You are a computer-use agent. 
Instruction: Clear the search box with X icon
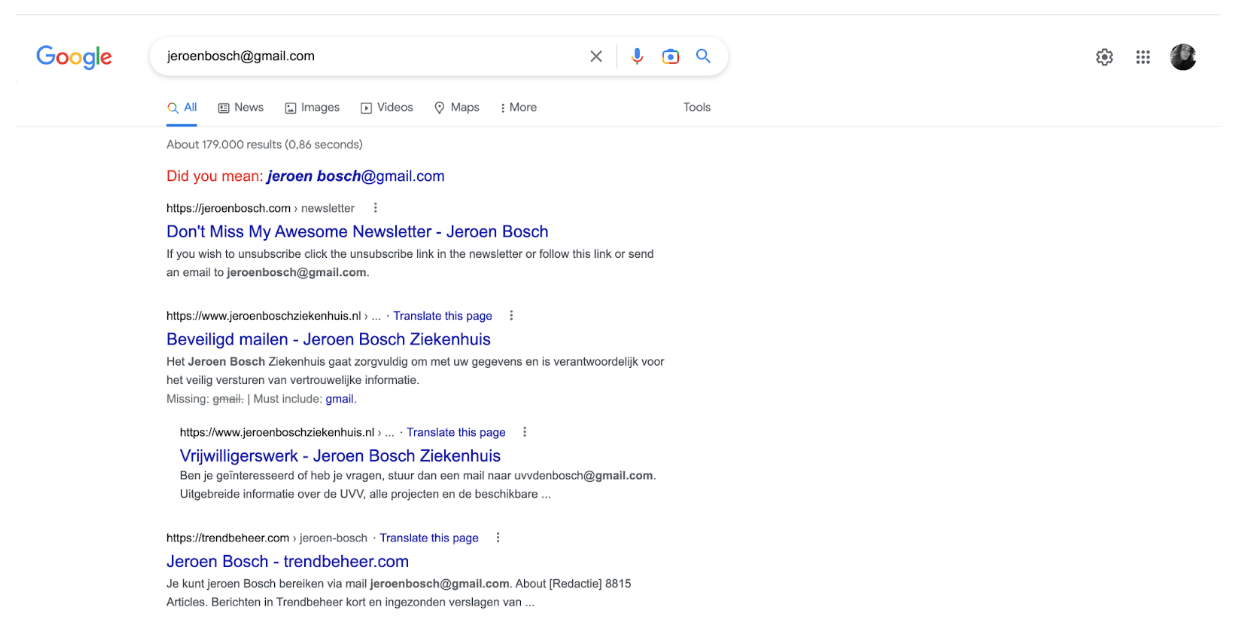coord(596,57)
